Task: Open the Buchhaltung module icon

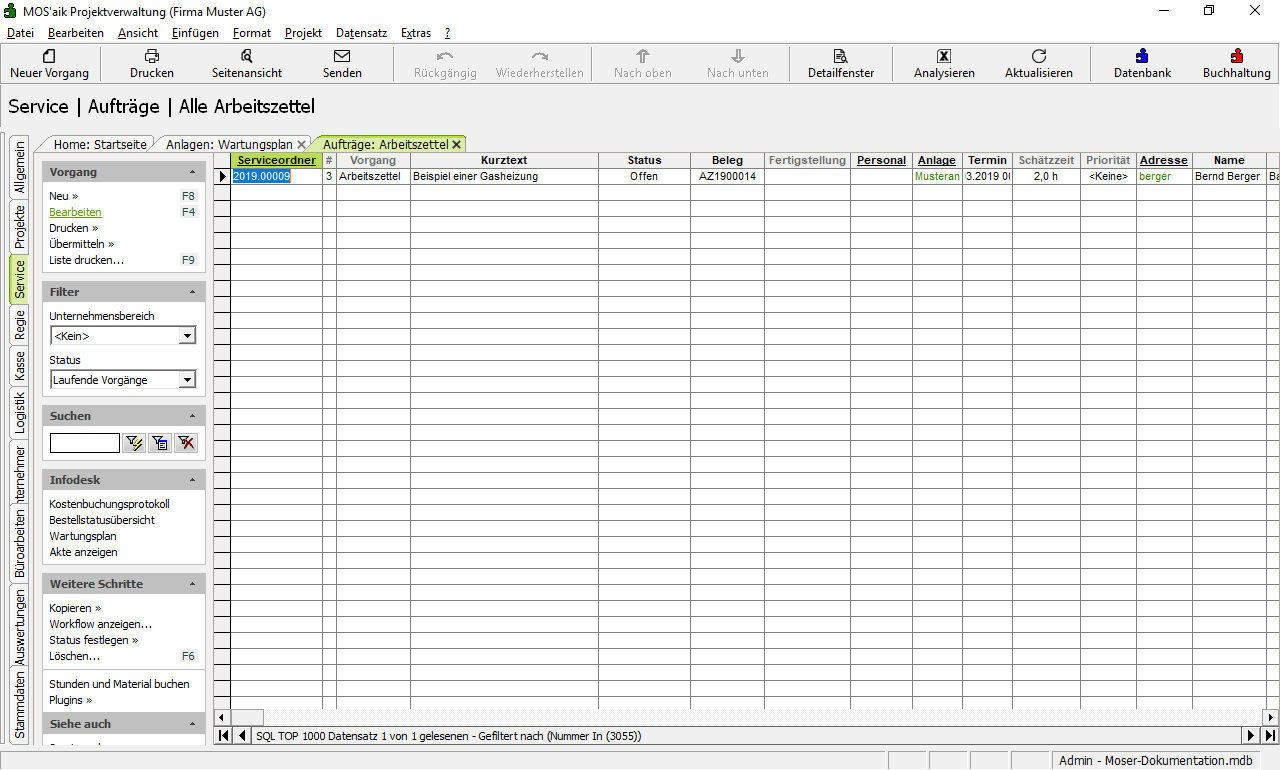Action: click(1236, 56)
